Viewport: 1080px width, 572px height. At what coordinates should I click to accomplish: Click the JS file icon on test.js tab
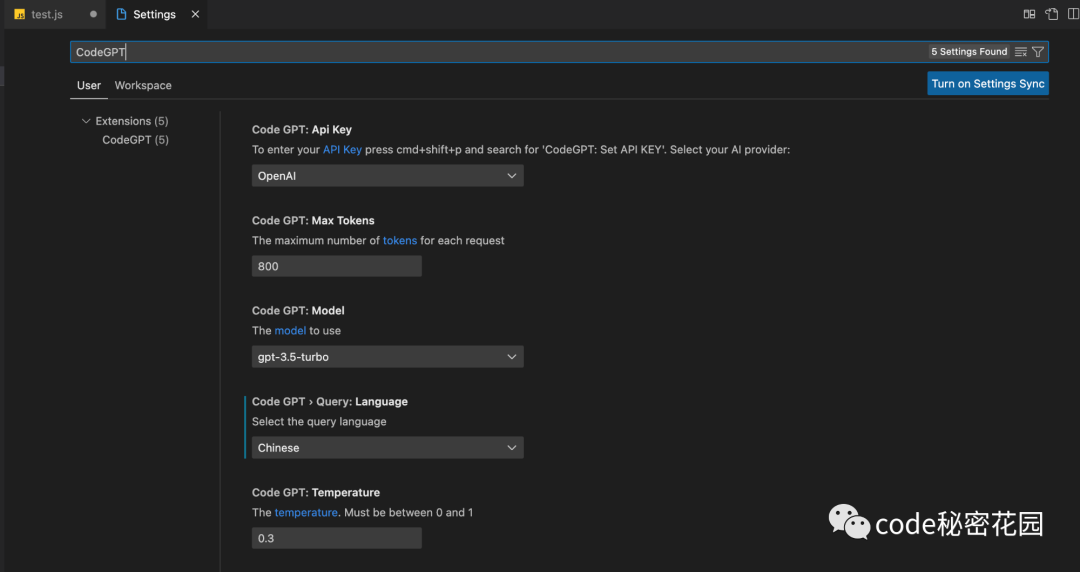20,14
